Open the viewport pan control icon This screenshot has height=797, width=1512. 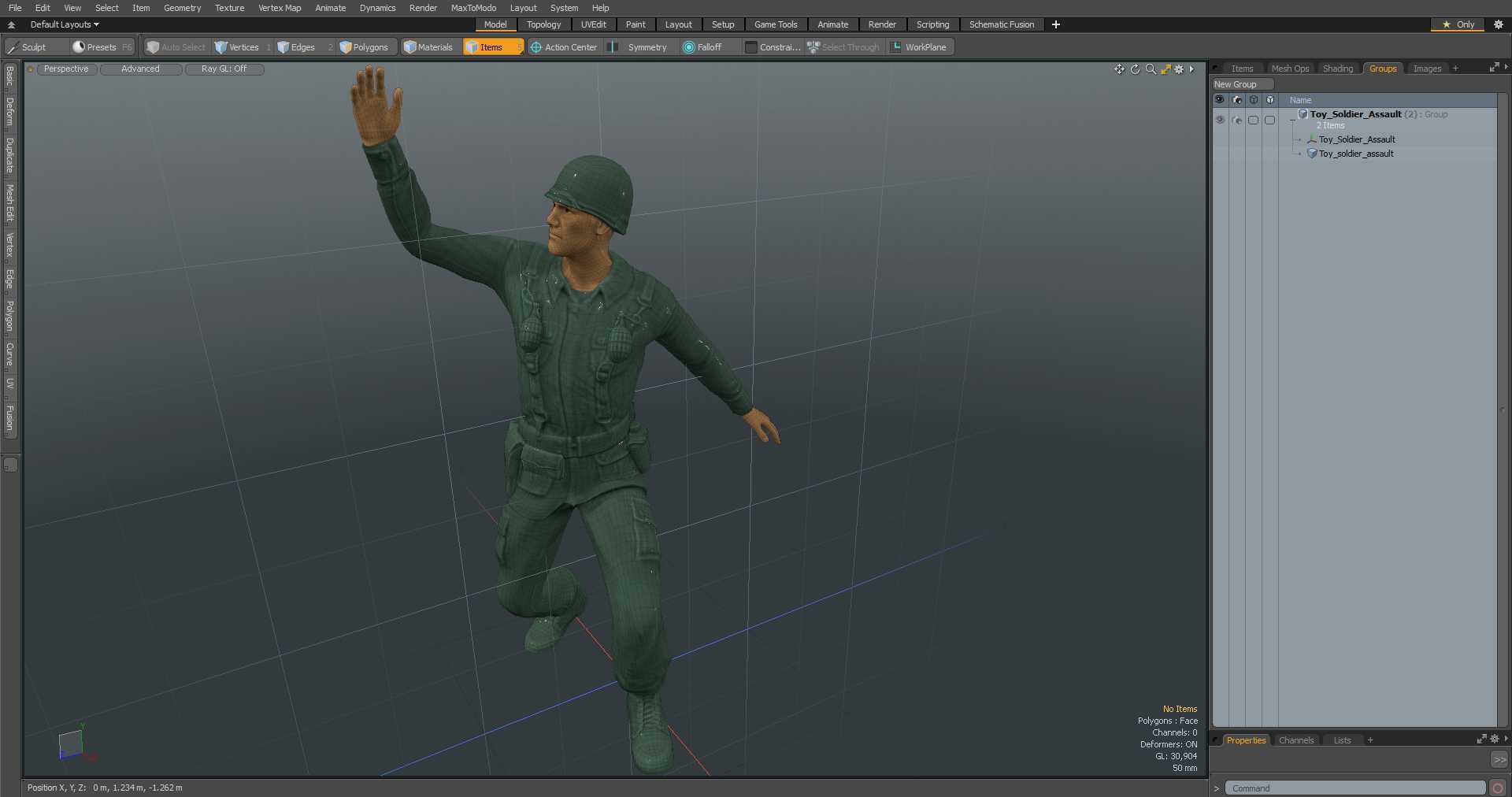[x=1119, y=69]
